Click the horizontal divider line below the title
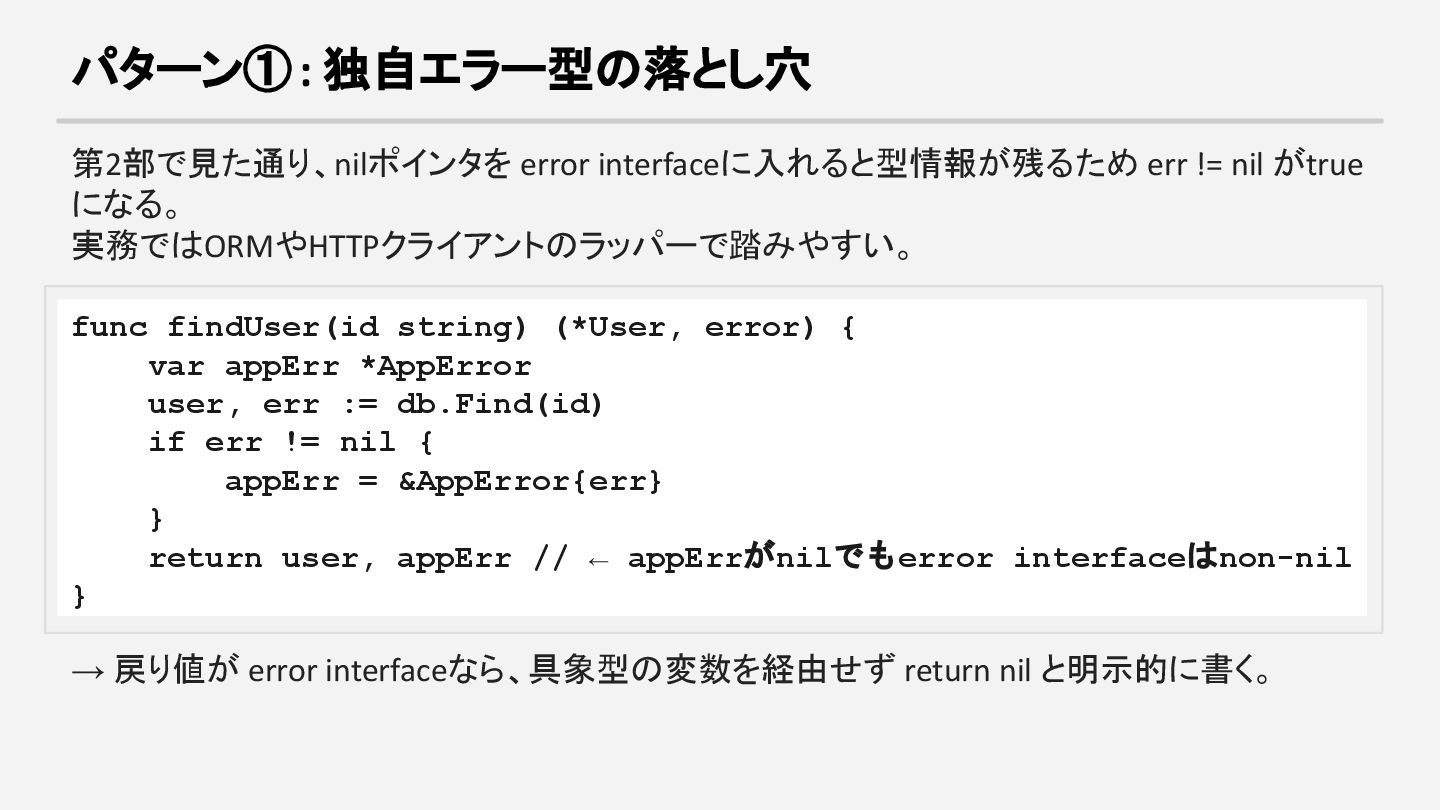This screenshot has width=1440, height=810. point(719,121)
